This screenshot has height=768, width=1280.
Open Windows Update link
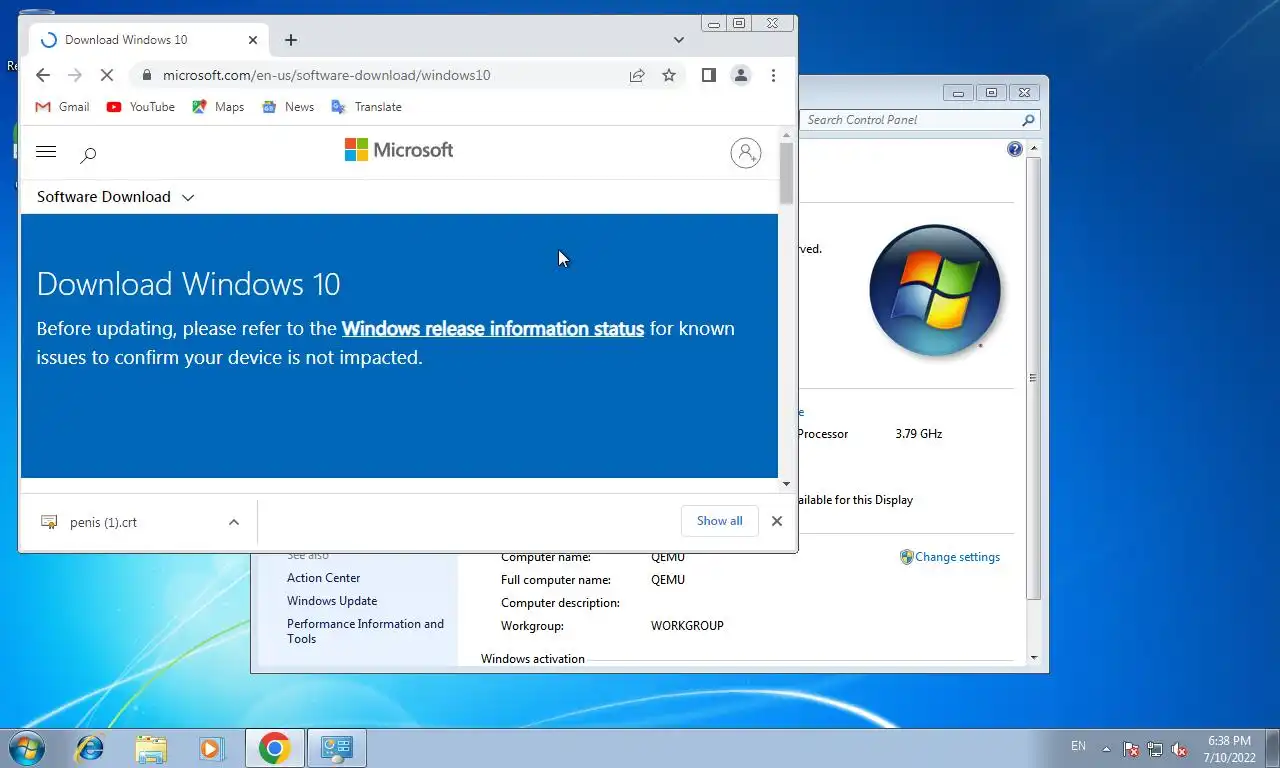[332, 601]
